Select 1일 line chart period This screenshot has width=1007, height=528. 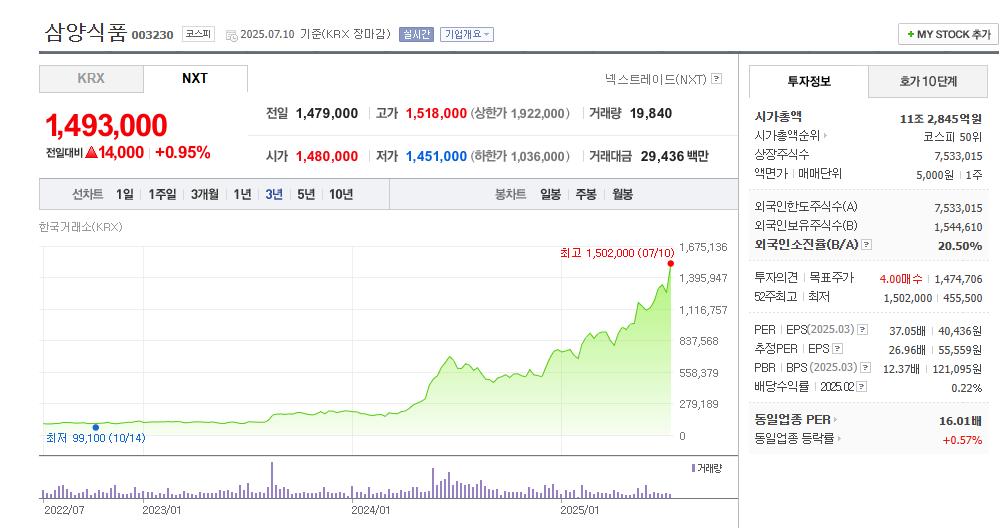[125, 194]
